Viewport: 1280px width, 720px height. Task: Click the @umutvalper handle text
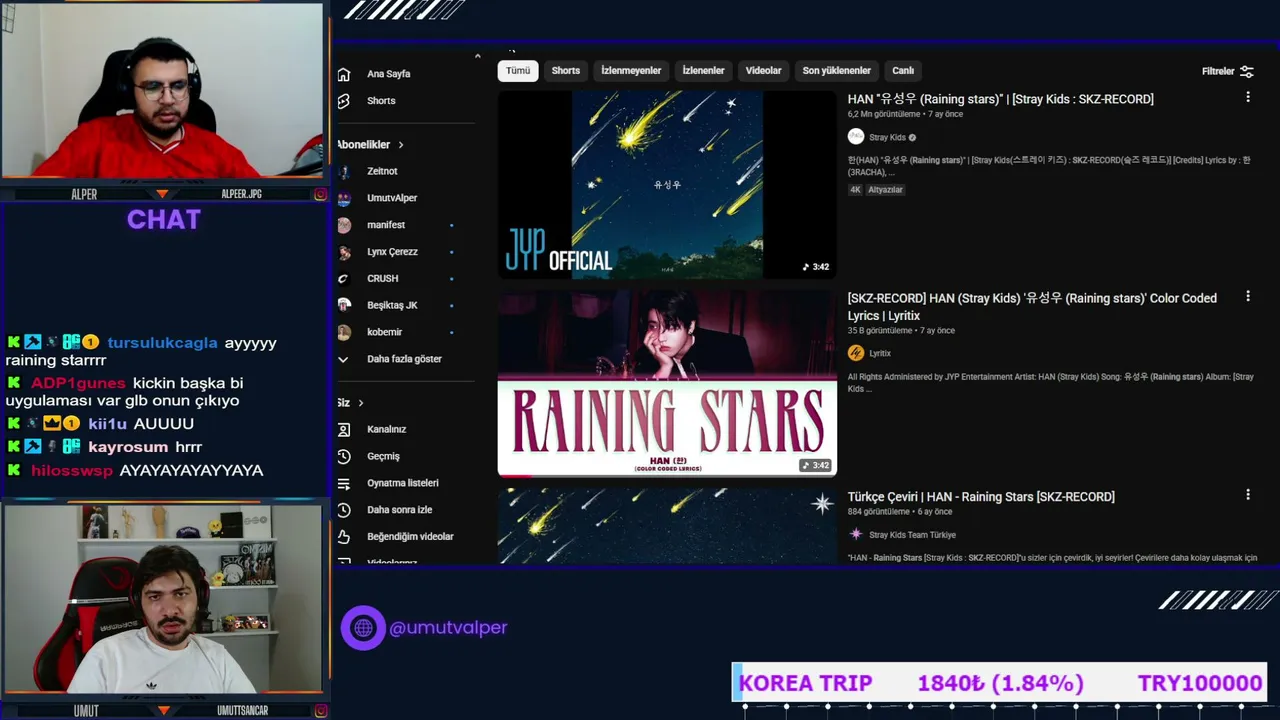(448, 628)
